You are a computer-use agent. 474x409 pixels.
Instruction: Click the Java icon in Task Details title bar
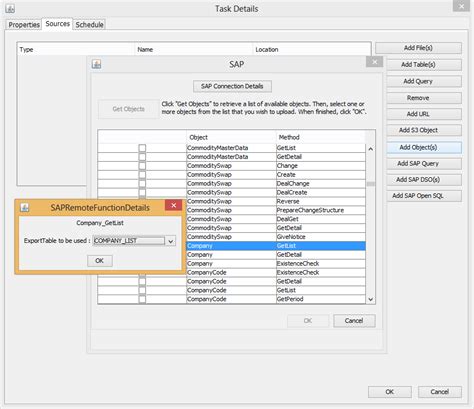[10, 8]
